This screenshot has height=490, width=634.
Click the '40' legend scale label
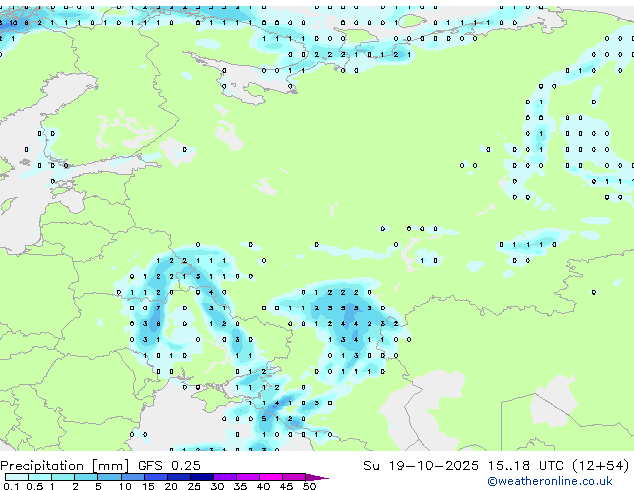(263, 486)
